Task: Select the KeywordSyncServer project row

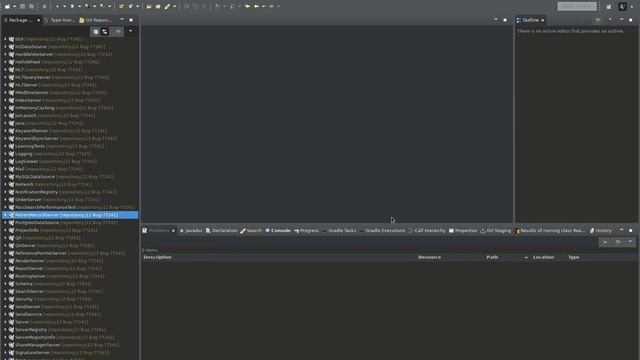Action: pos(70,138)
